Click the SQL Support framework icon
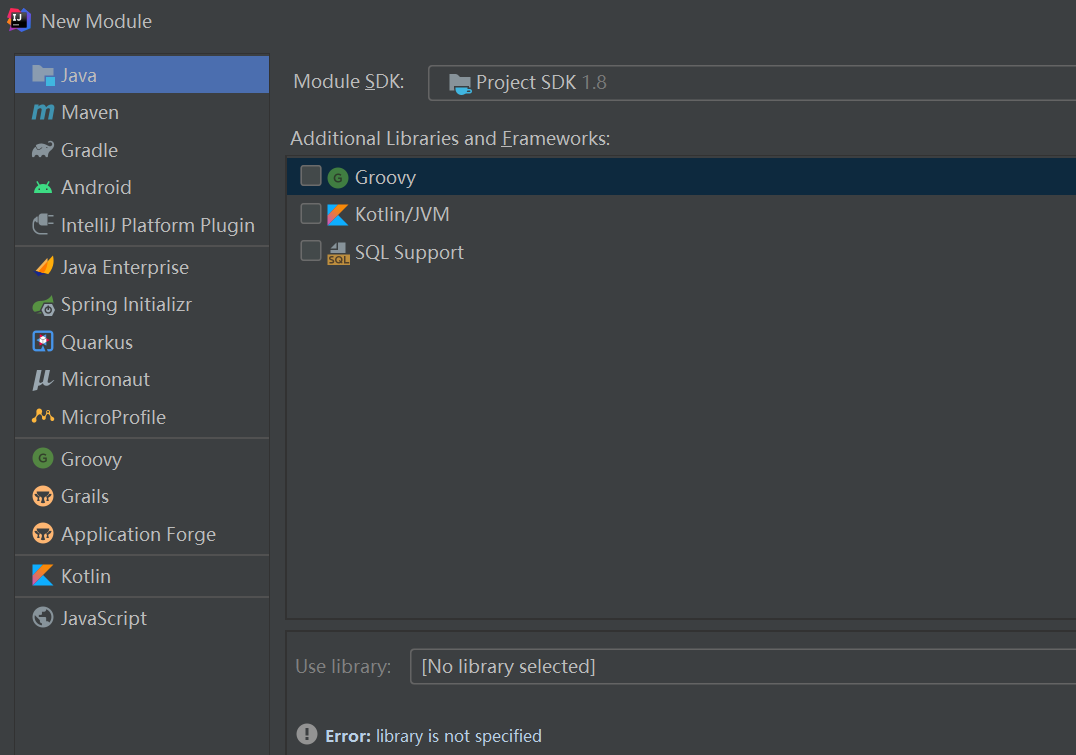The width and height of the screenshot is (1076, 755). [x=338, y=253]
